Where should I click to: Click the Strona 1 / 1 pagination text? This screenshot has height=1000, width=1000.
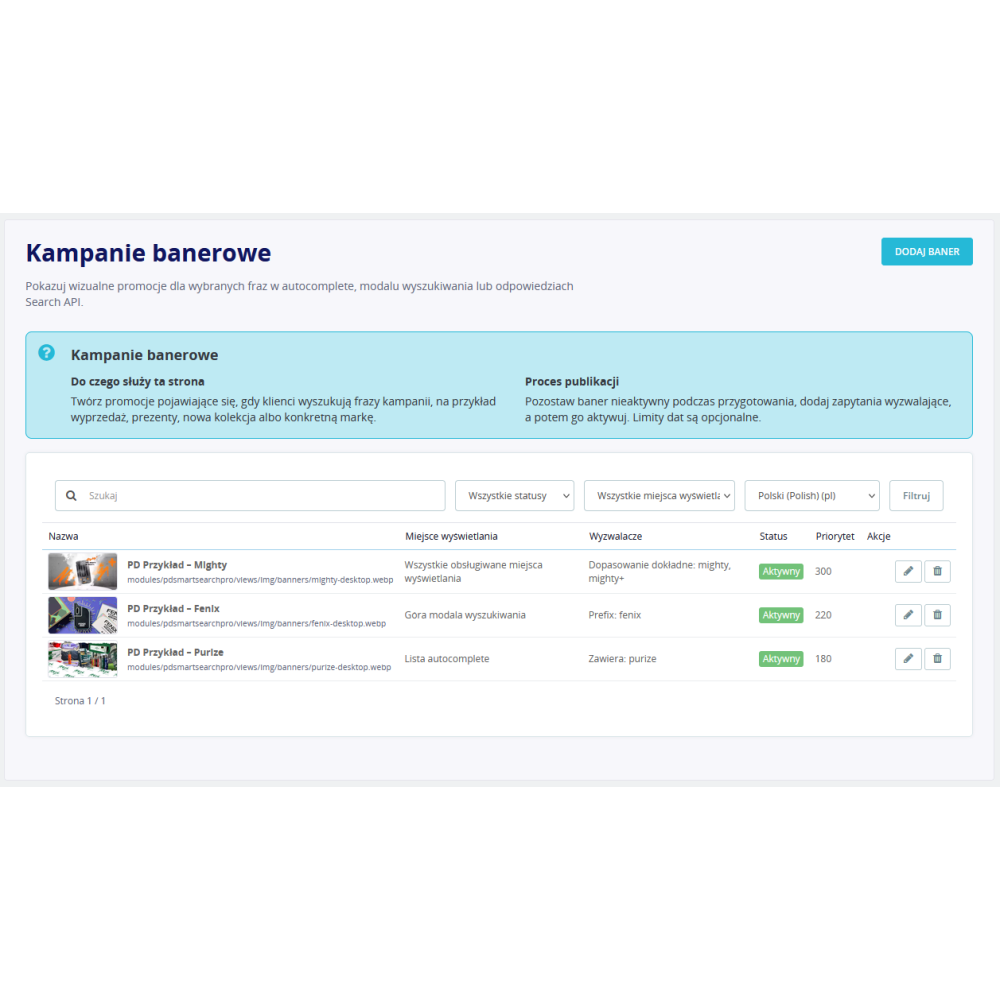coord(80,701)
